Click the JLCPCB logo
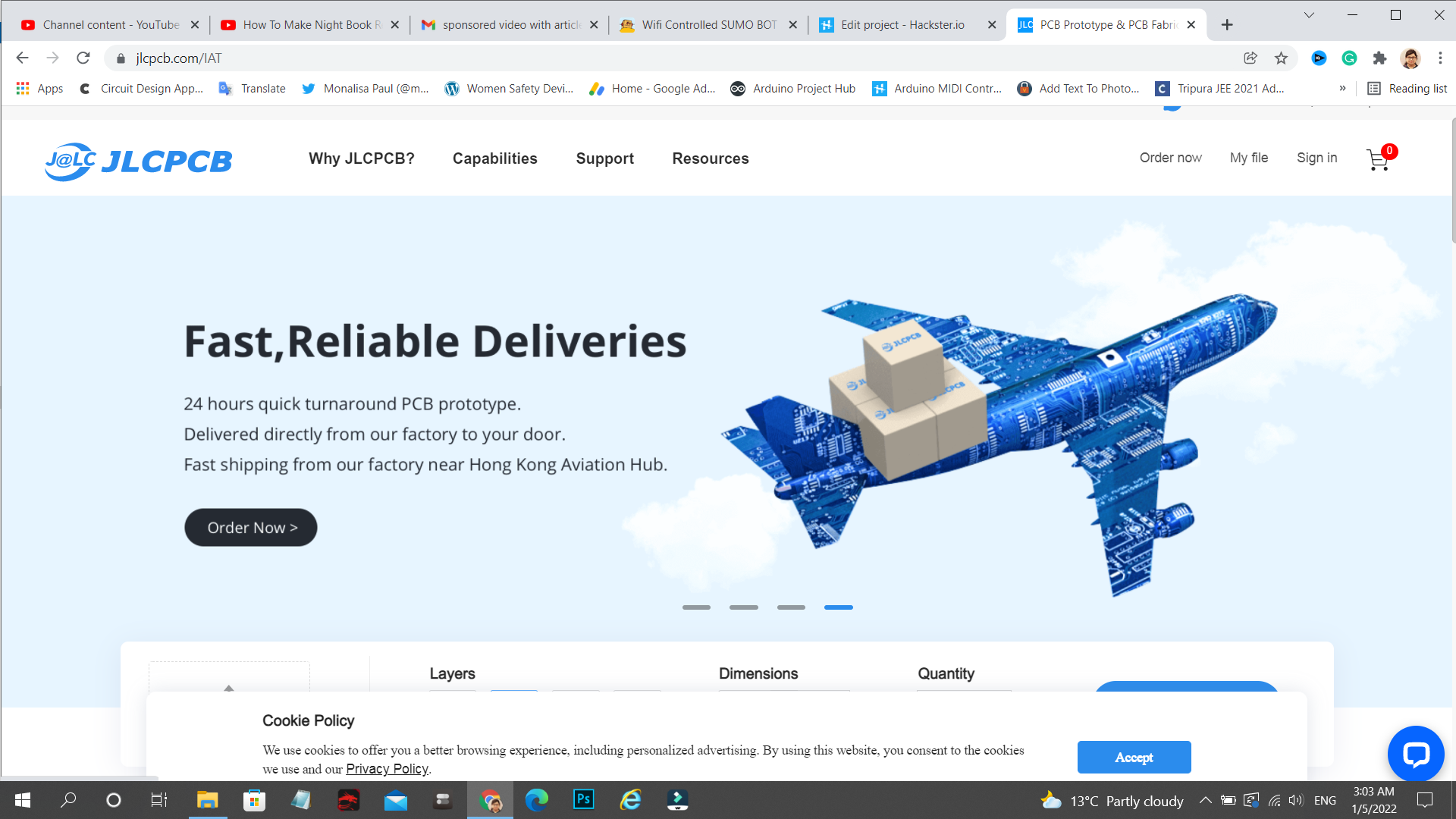Image resolution: width=1456 pixels, height=819 pixels. [x=139, y=161]
